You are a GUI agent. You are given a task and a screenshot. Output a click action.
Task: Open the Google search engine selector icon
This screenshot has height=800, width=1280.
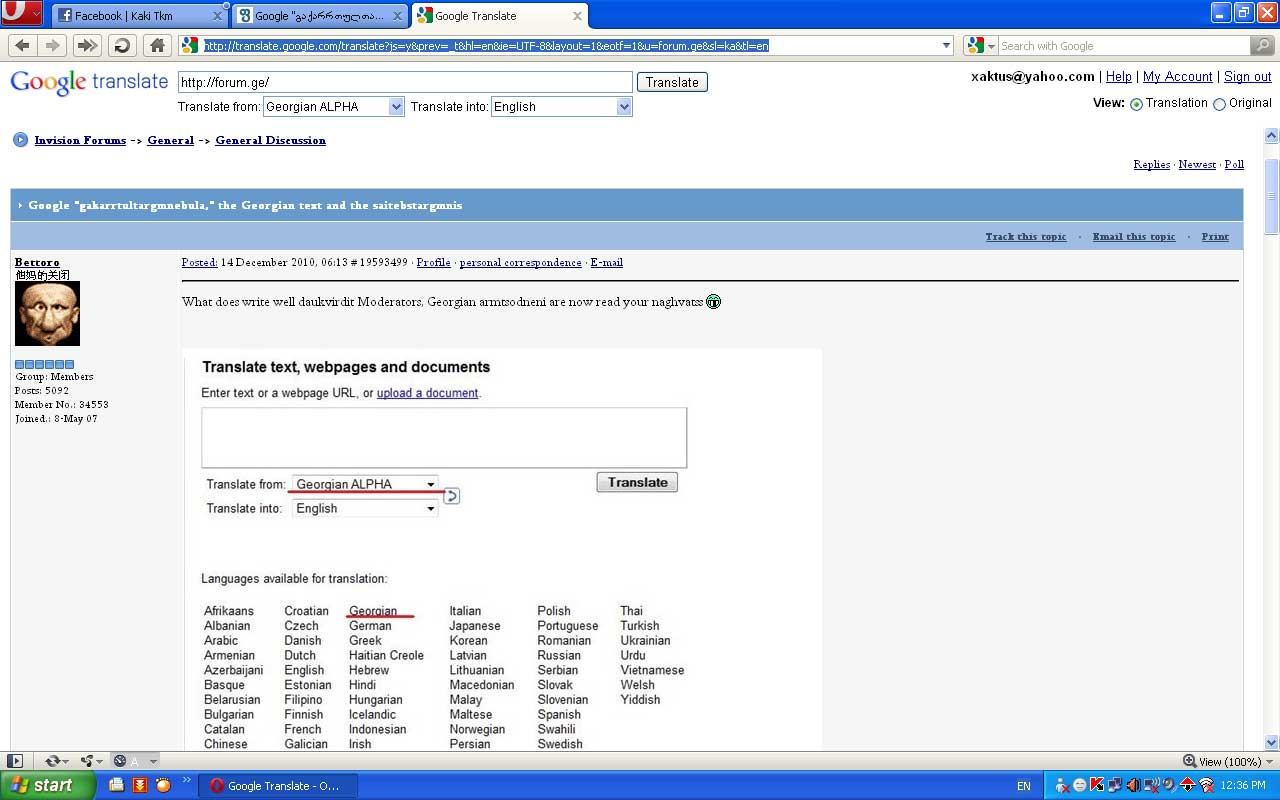coord(979,45)
